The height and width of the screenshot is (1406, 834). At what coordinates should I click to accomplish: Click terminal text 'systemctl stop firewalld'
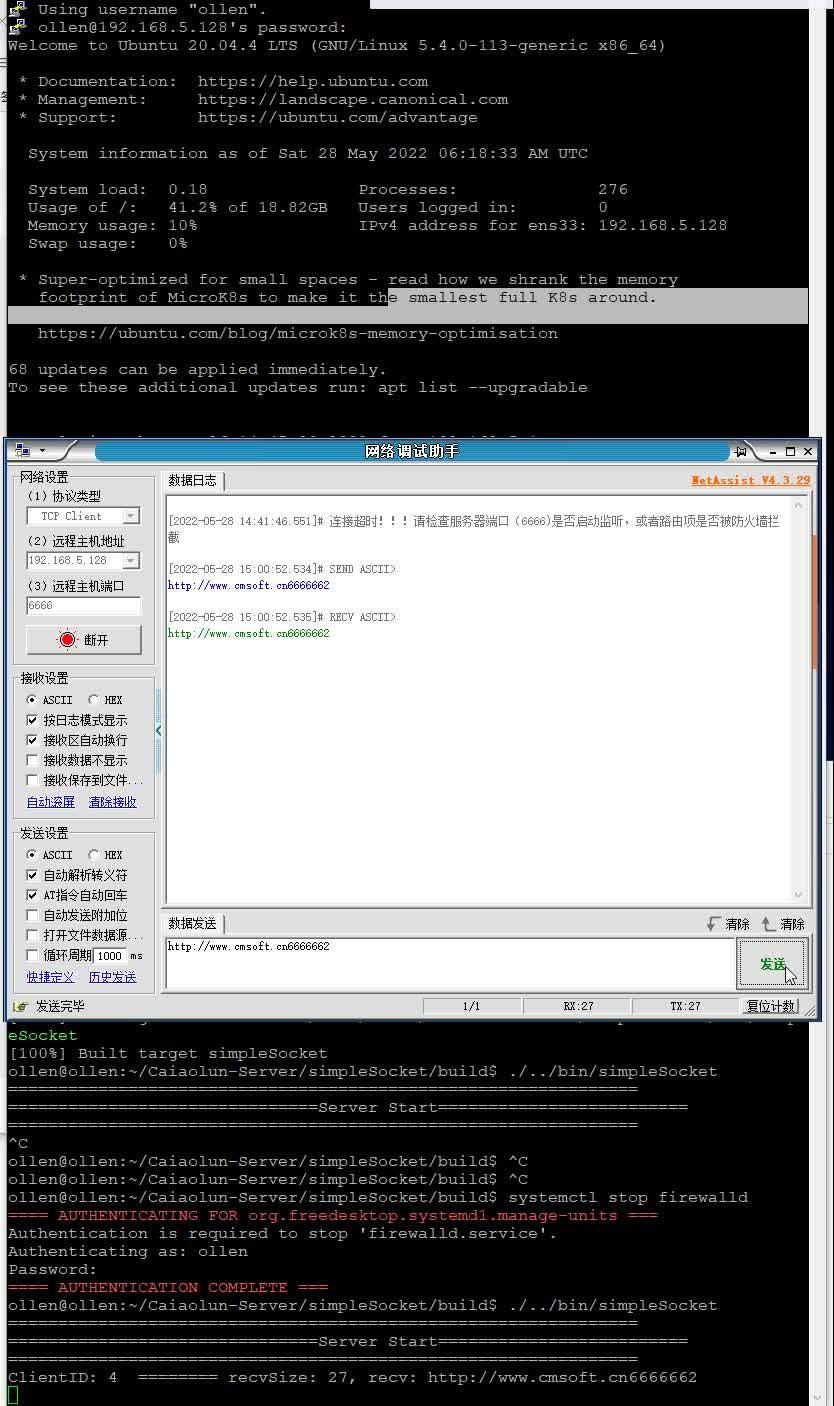[x=628, y=1197]
